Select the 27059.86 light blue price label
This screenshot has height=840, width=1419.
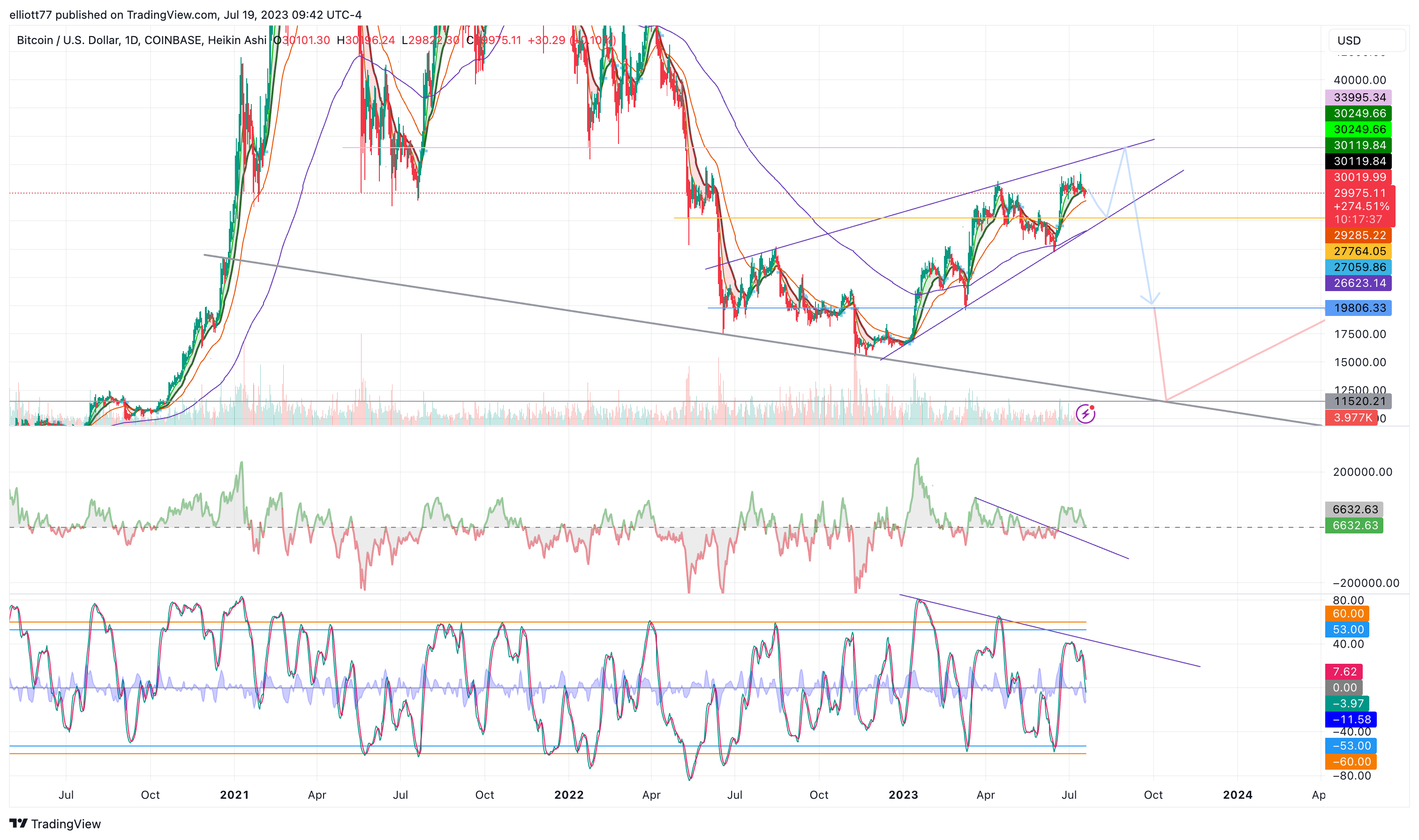tap(1358, 267)
